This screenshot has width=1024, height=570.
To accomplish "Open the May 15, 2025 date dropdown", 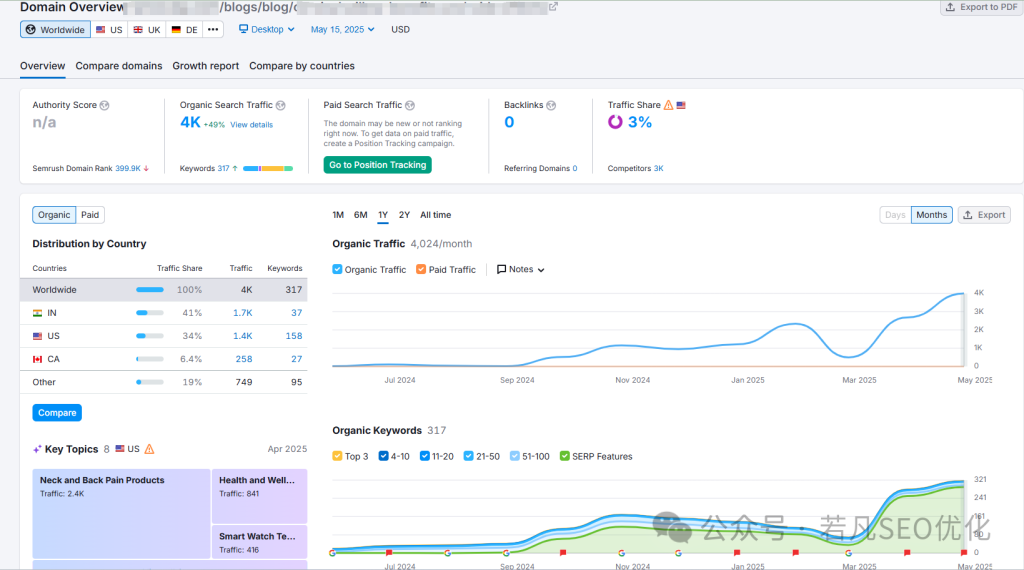I will click(342, 30).
